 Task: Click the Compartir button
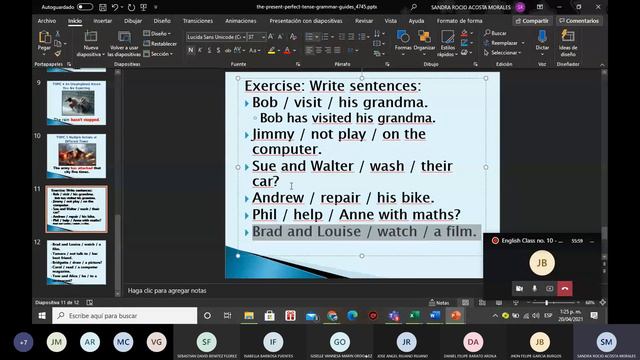point(532,21)
